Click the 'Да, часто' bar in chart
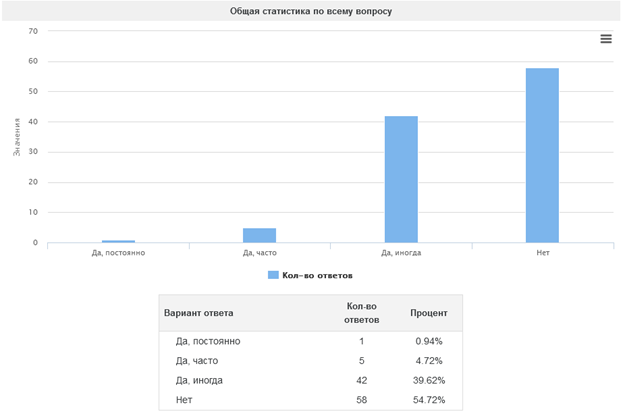623x418 pixels. [259, 235]
